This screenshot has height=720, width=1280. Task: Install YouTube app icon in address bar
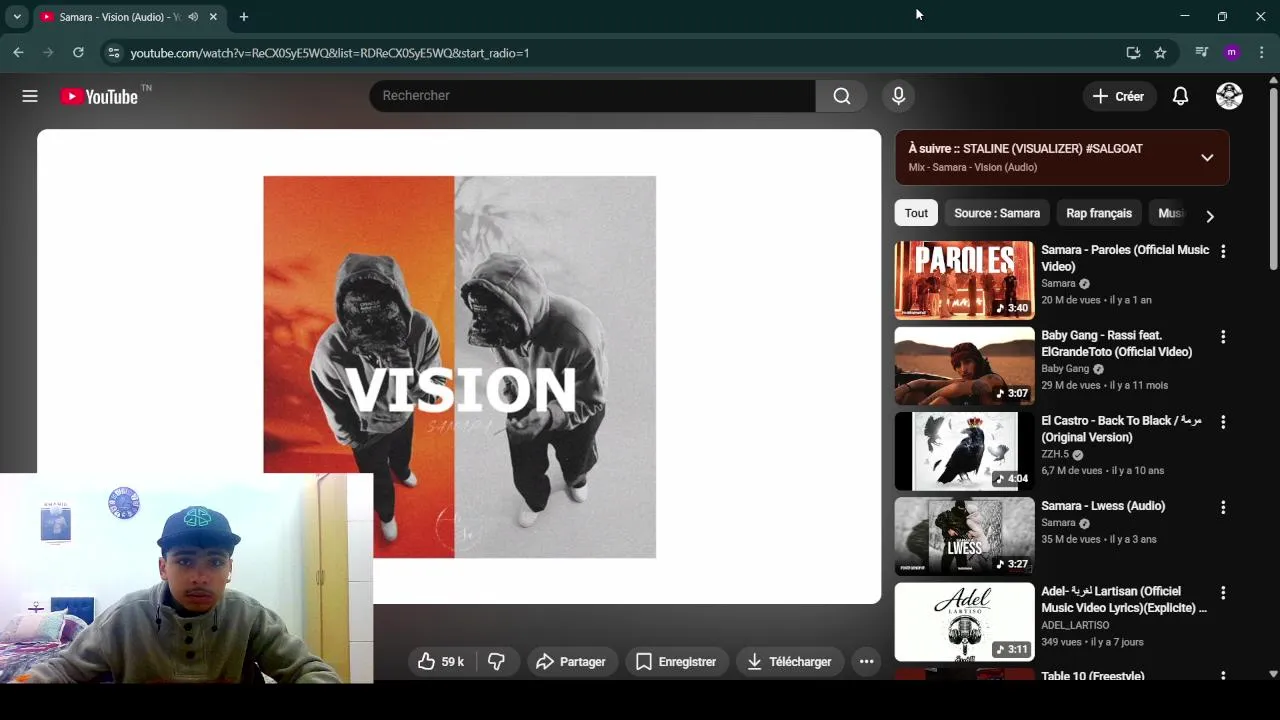1133,53
